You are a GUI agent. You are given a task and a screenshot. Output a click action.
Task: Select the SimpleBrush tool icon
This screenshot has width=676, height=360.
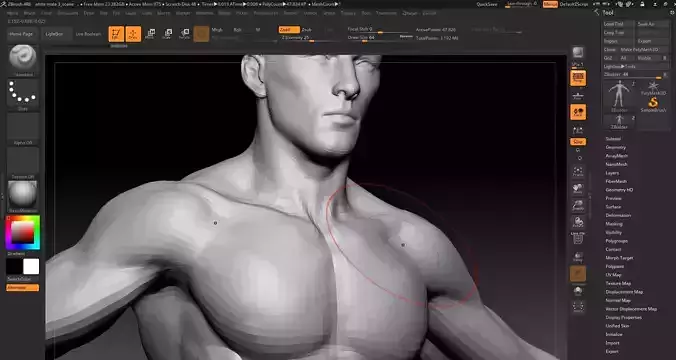tap(654, 104)
